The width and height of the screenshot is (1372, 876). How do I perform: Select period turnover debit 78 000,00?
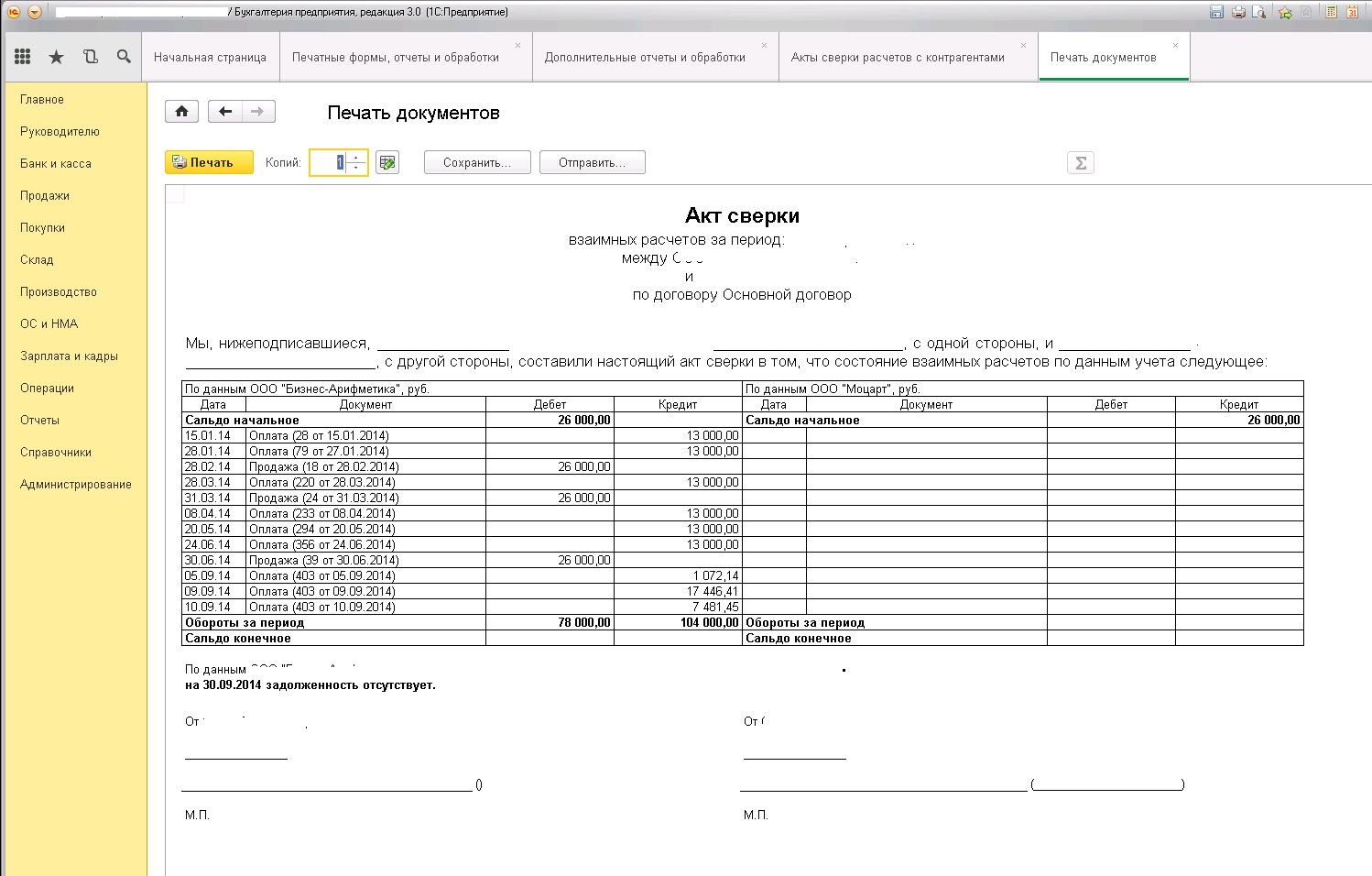tap(550, 623)
